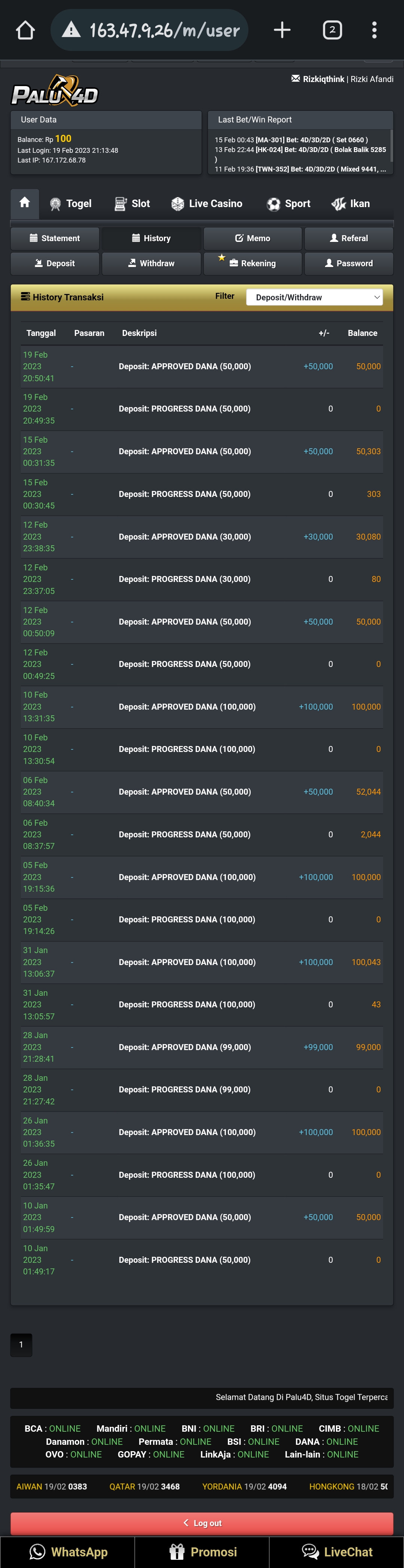Screen dimensions: 404x1568
Task: Open the messages envelope icon
Action: pos(296,79)
